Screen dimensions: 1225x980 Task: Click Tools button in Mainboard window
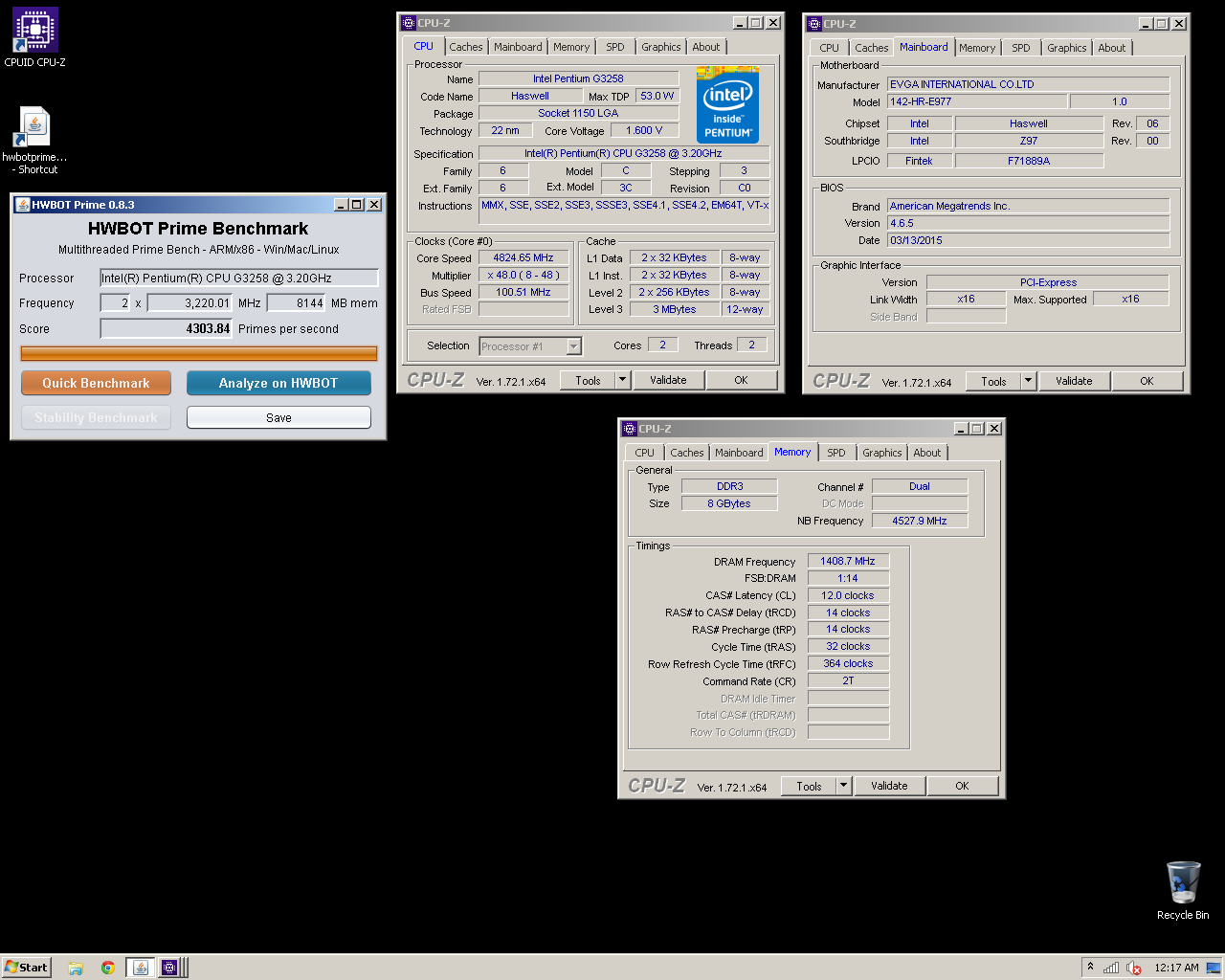[x=993, y=381]
